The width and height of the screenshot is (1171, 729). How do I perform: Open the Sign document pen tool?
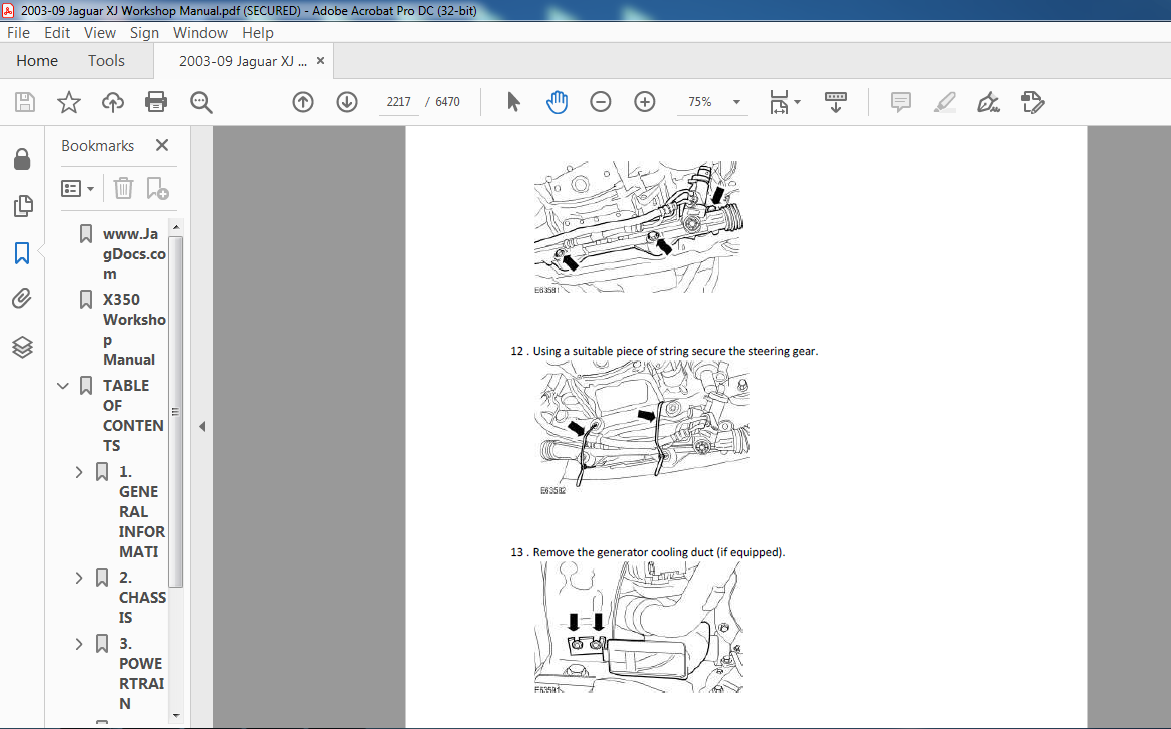[988, 102]
